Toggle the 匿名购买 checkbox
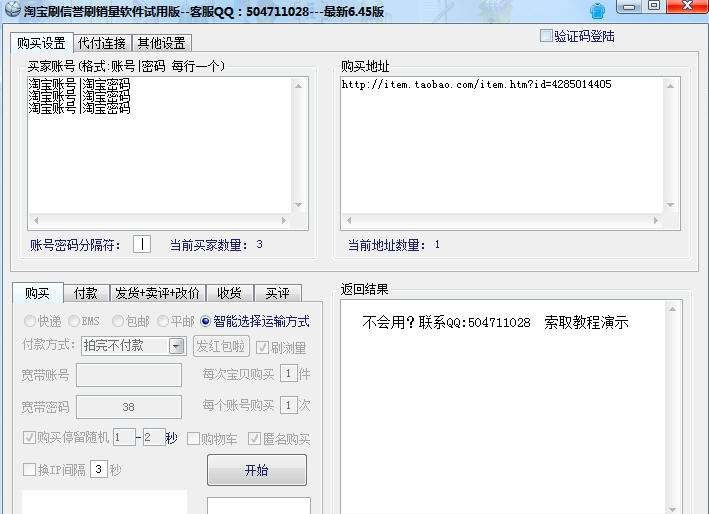This screenshot has width=709, height=514. [x=254, y=439]
